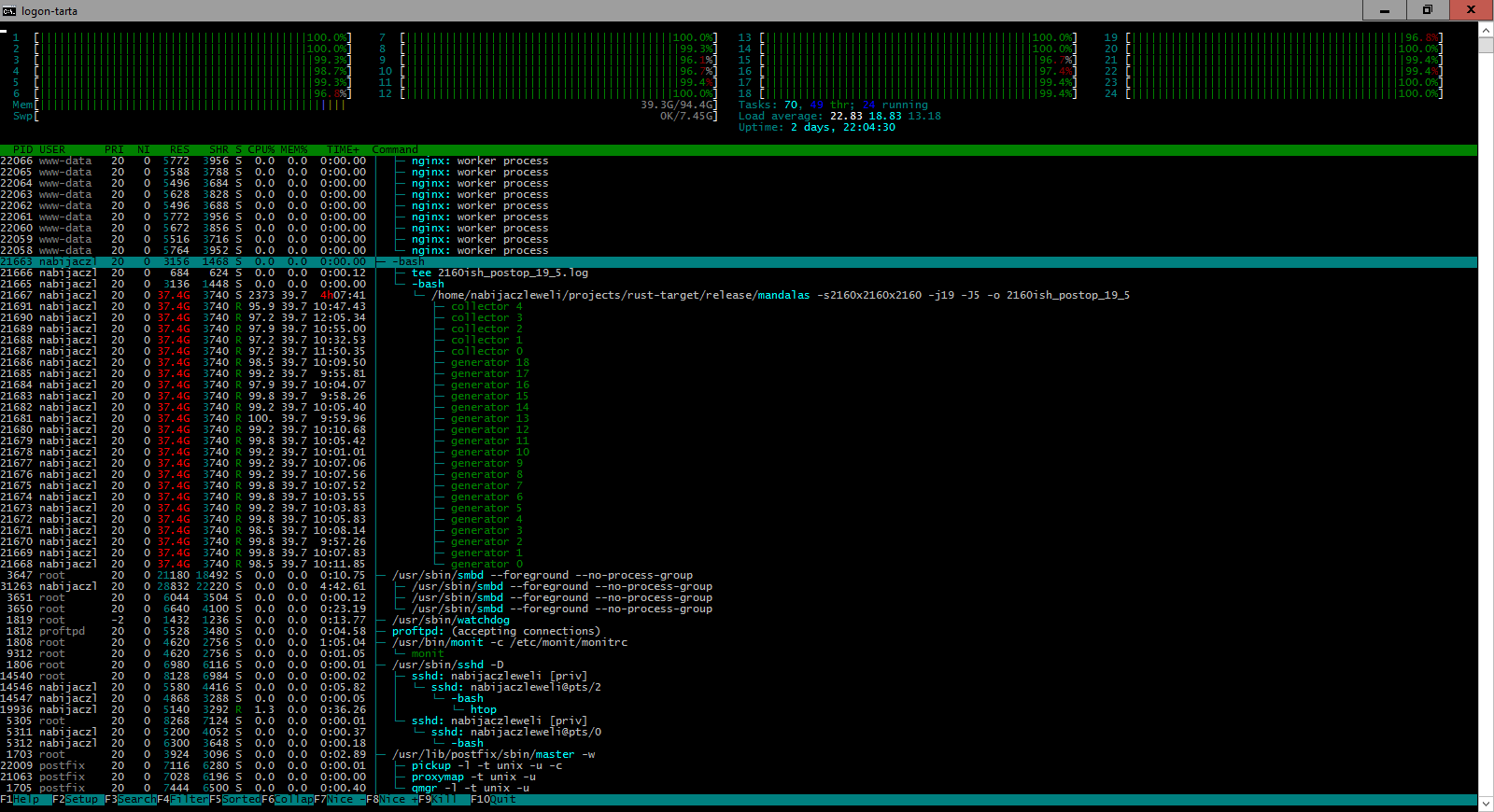This screenshot has width=1494, height=812.
Task: Click the scrollbar down arrow
Action: click(1486, 803)
